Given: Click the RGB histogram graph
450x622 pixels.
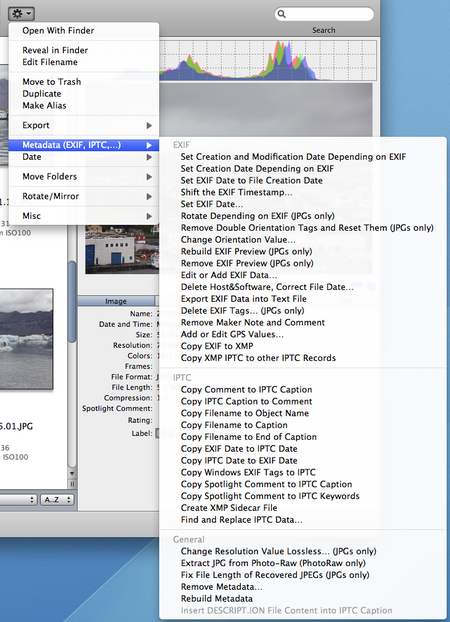Looking at the screenshot, I should [x=268, y=60].
